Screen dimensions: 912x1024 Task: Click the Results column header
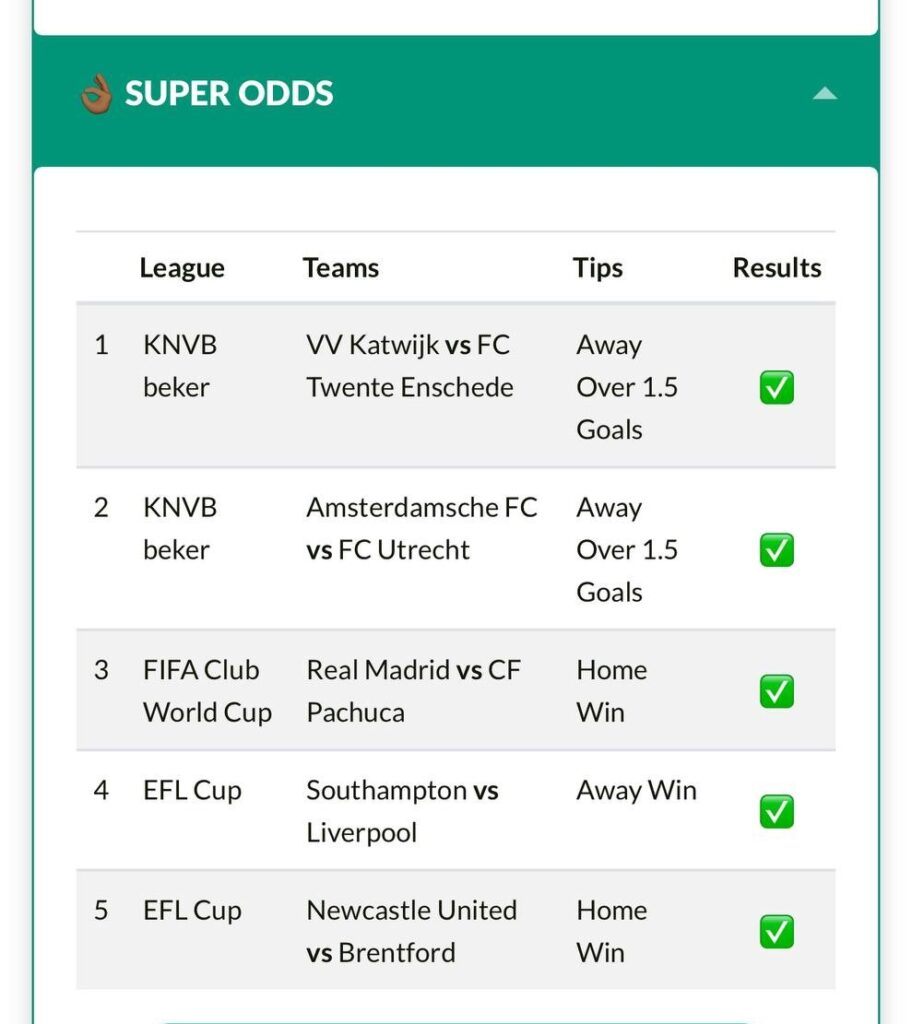click(777, 268)
